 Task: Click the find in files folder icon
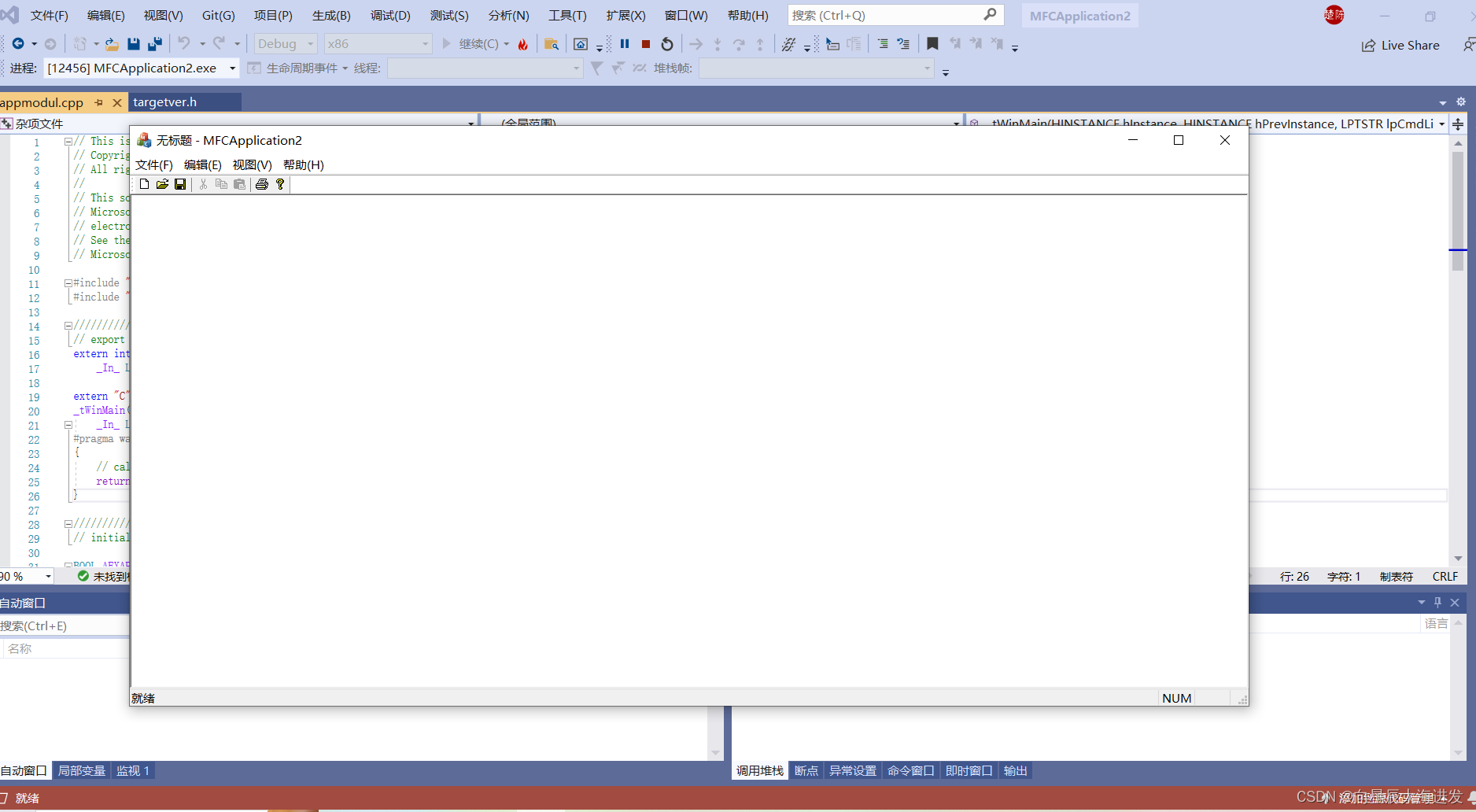click(552, 44)
